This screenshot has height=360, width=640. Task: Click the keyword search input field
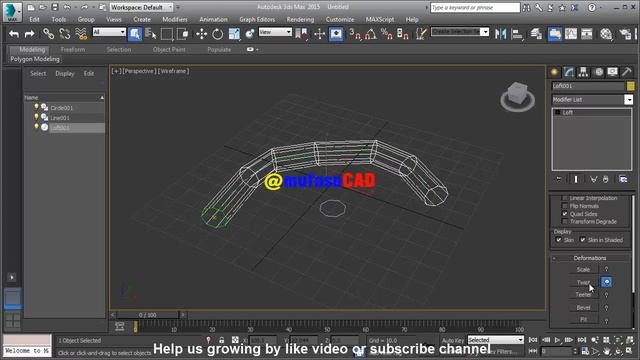[x=475, y=7]
